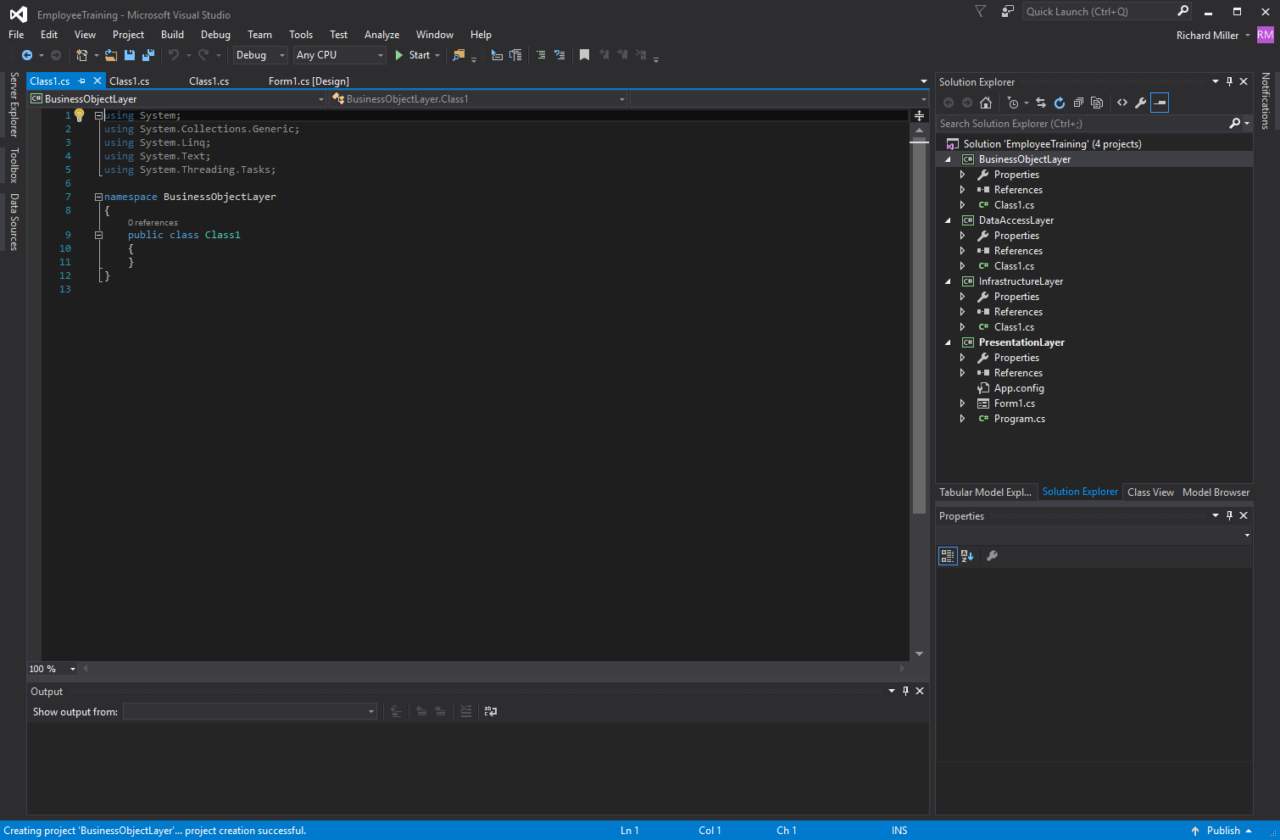Open the Debug configuration dropdown
This screenshot has width=1280, height=840.
coord(260,55)
